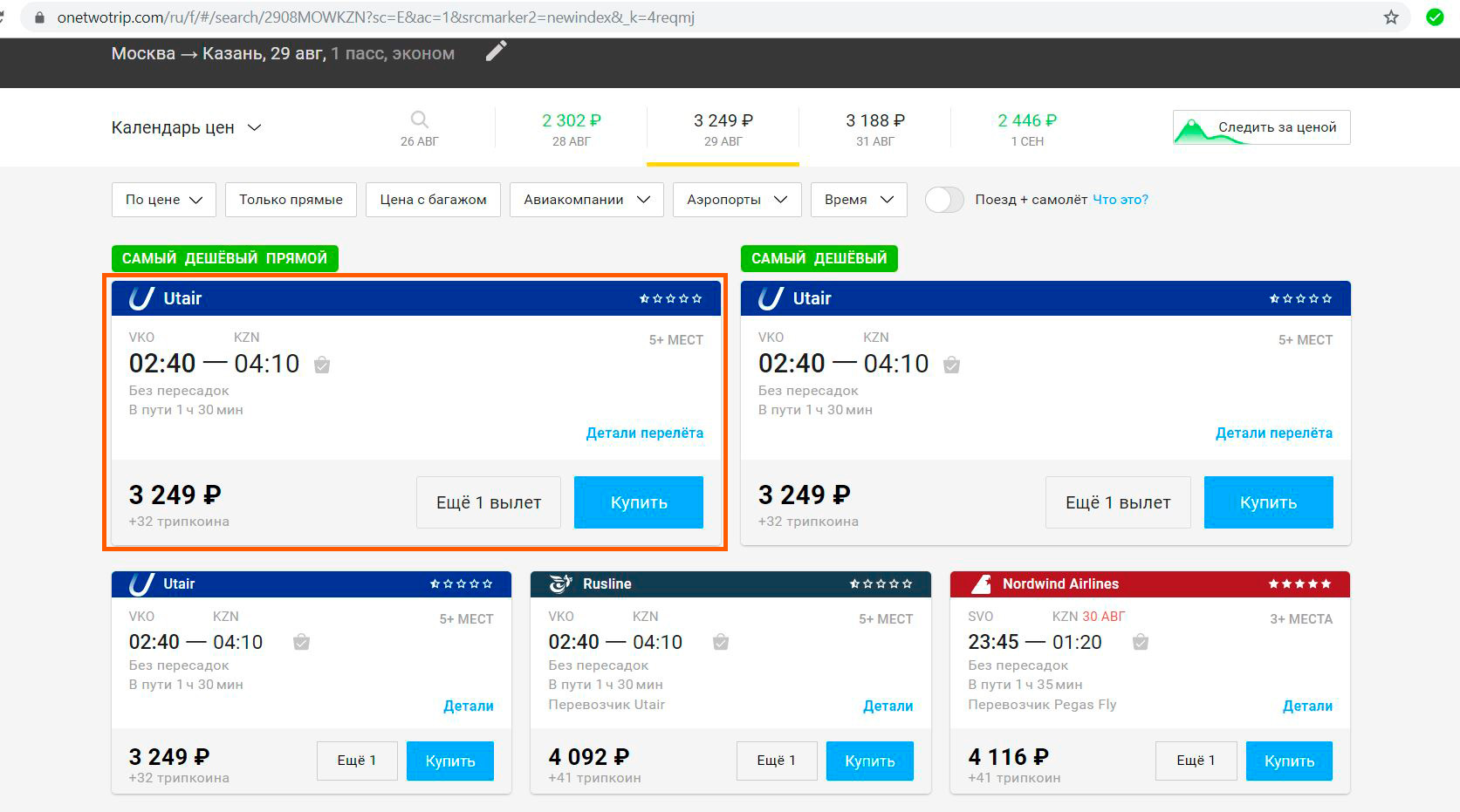1460x812 pixels.
Task: Click star rating in САМЫЙ ДЕШЁВЫЙ Utair card
Action: (x=1300, y=298)
